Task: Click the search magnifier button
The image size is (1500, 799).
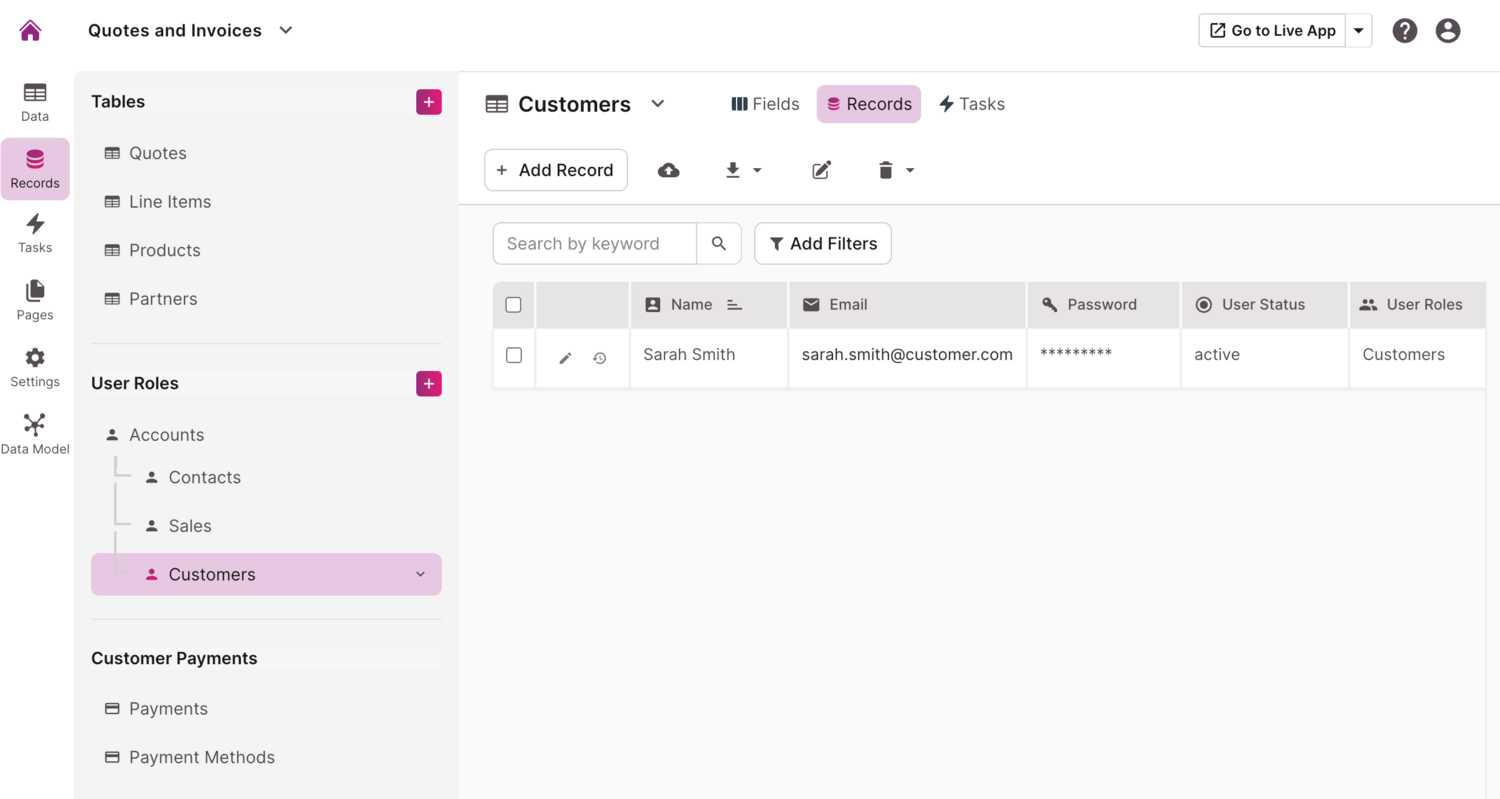Action: click(719, 244)
